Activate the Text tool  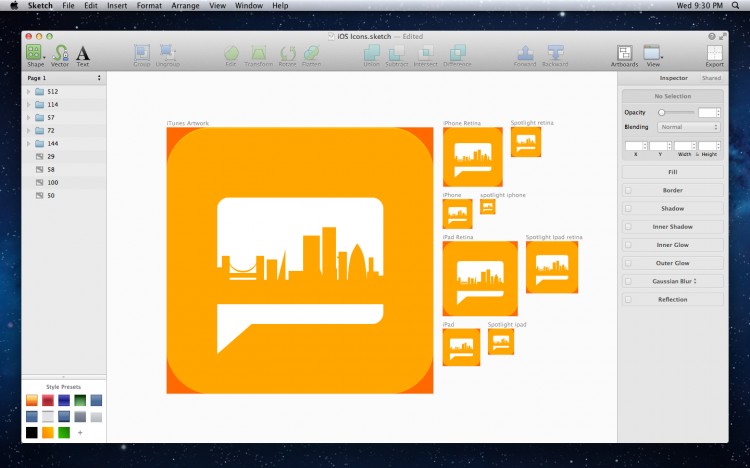click(83, 54)
